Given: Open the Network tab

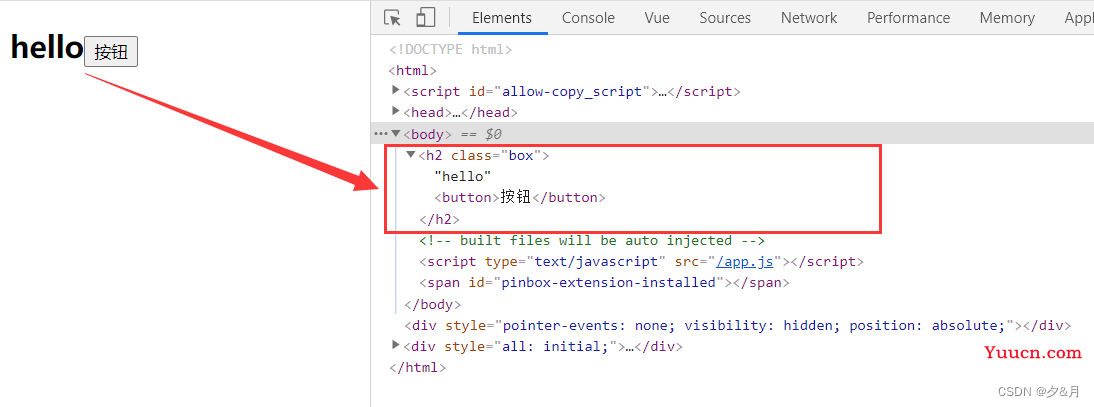Looking at the screenshot, I should pyautogui.click(x=809, y=18).
